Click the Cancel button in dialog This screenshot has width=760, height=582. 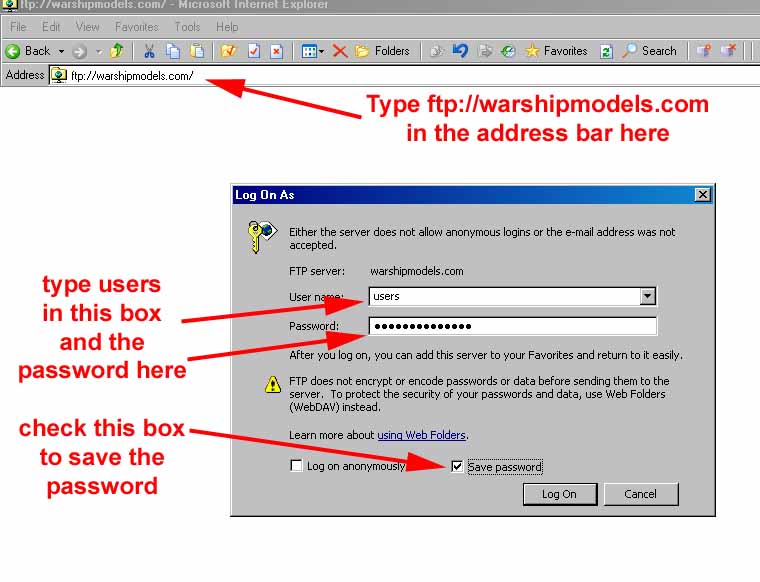[640, 494]
